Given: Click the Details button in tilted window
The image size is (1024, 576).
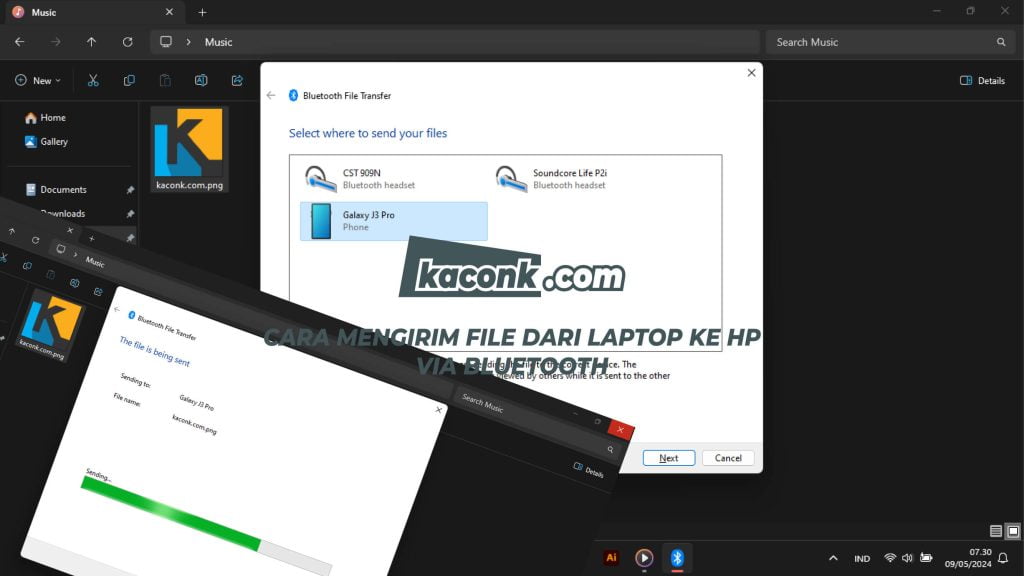Looking at the screenshot, I should coord(588,470).
